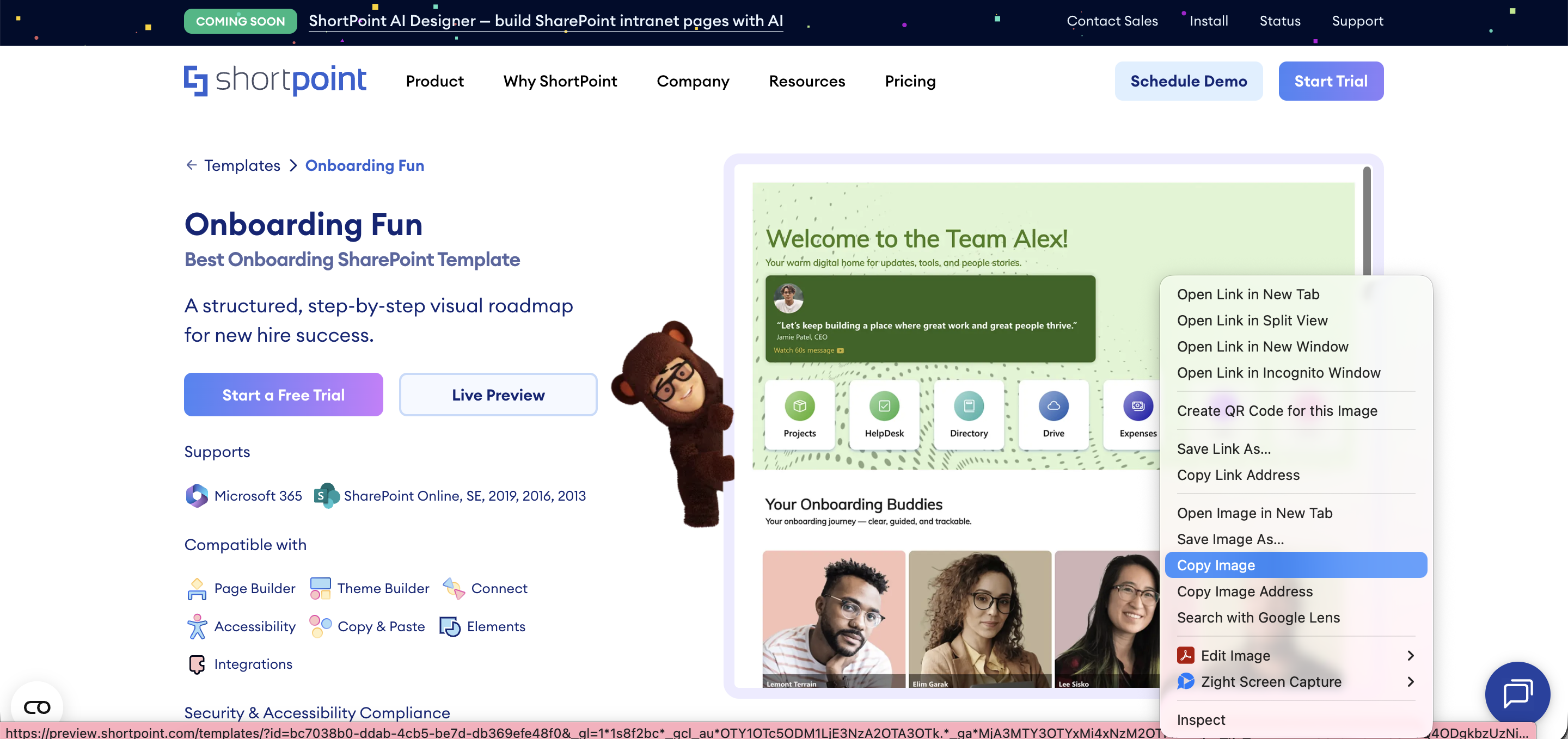Open the Product navigation menu
This screenshot has width=1568, height=739.
434,81
